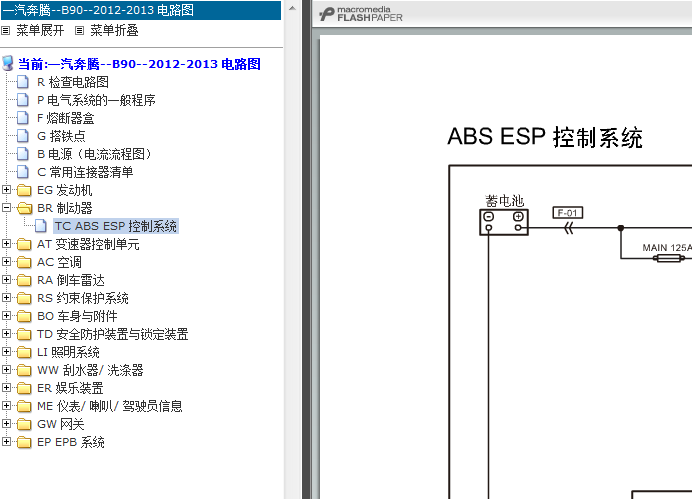Expand the WW 刮水器/洗涤器 node

click(6, 370)
